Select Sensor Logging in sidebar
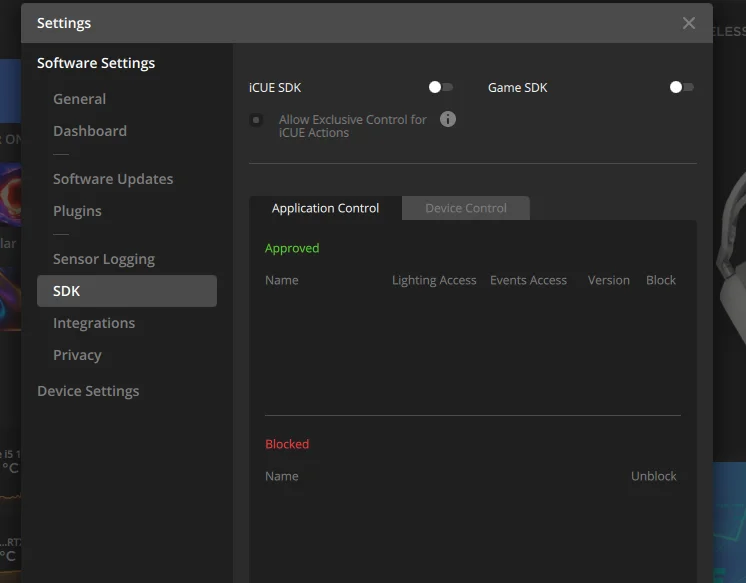This screenshot has width=746, height=583. pyautogui.click(x=104, y=259)
